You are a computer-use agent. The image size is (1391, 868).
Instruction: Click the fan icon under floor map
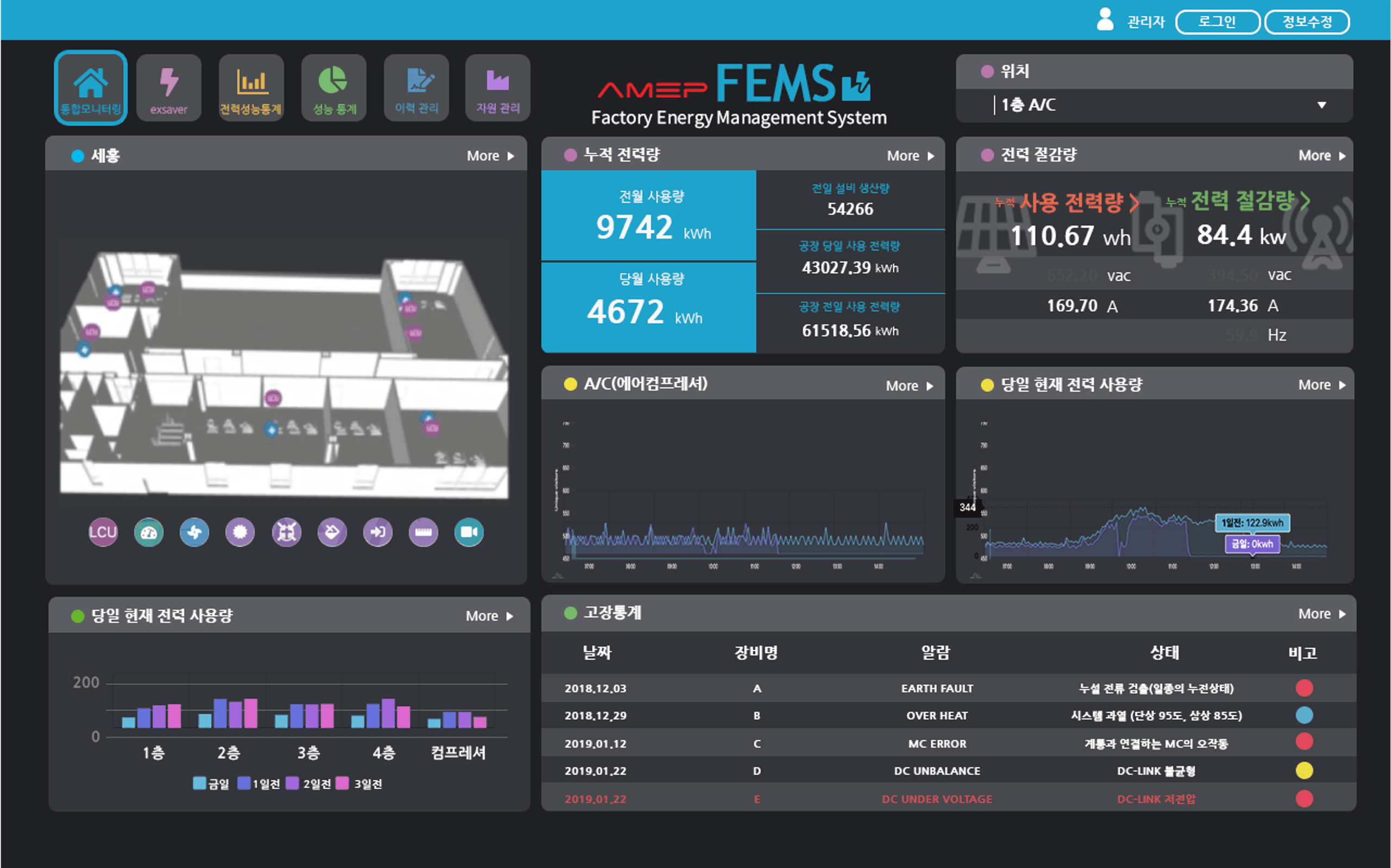194,532
